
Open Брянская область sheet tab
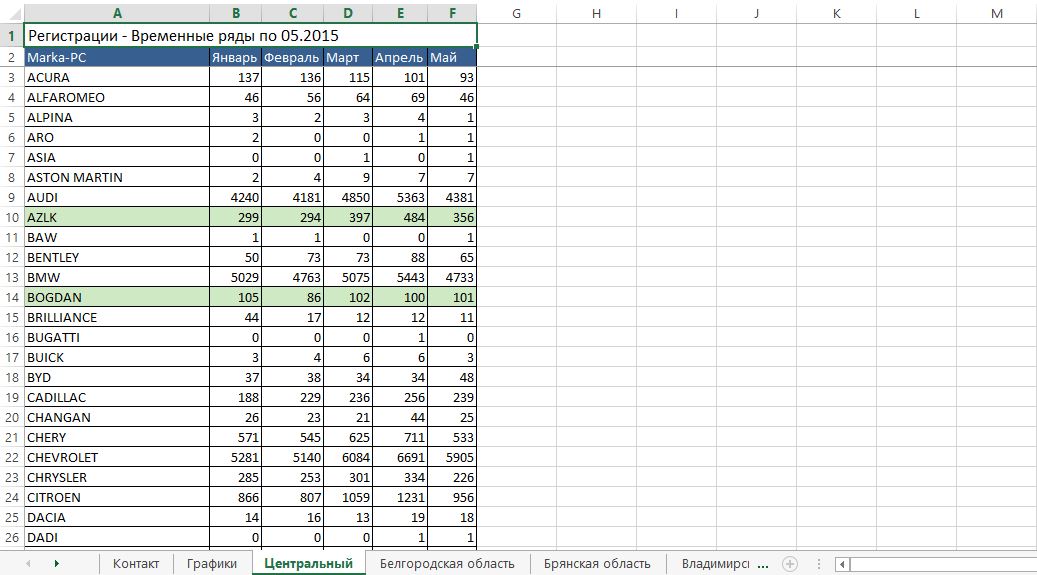(x=597, y=564)
